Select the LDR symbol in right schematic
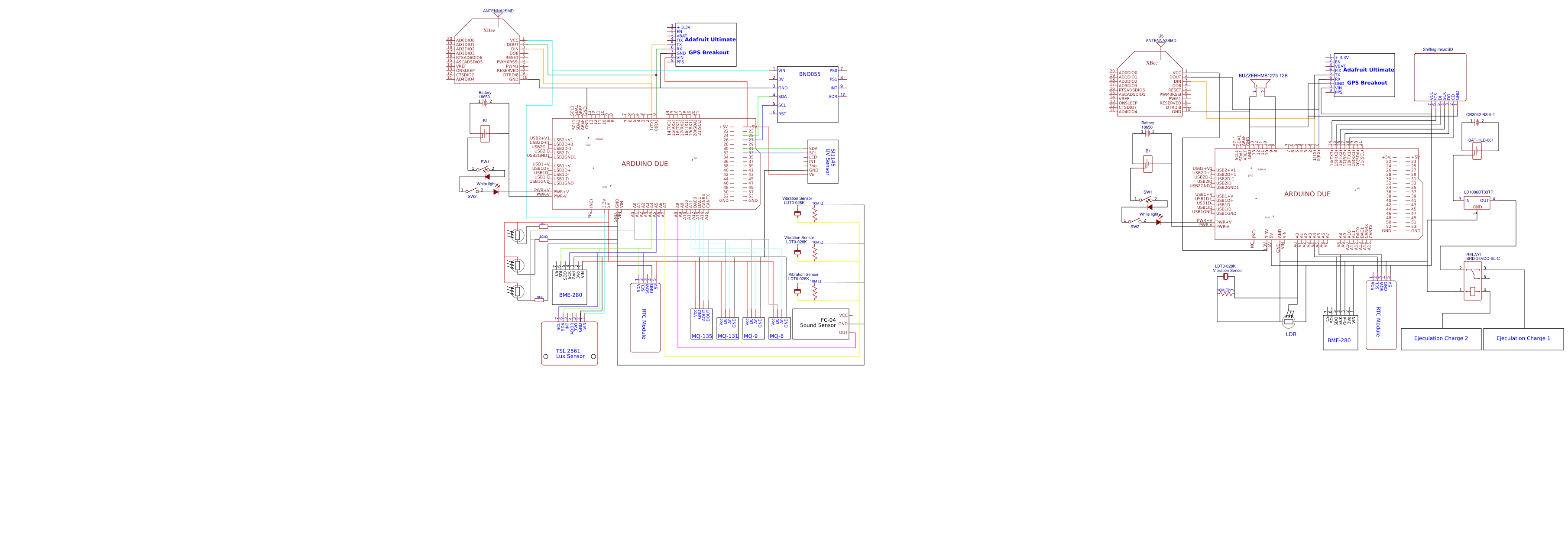This screenshot has height=534, width=1568. 1289,321
